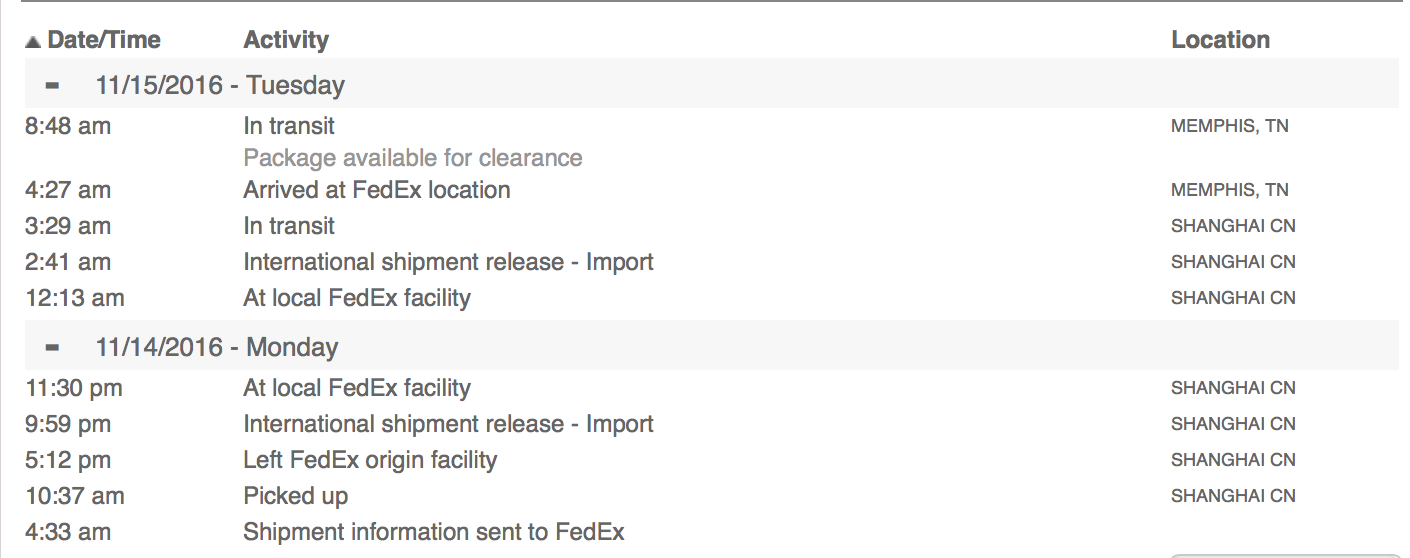Select the 8:48 am In transit row

pos(289,126)
